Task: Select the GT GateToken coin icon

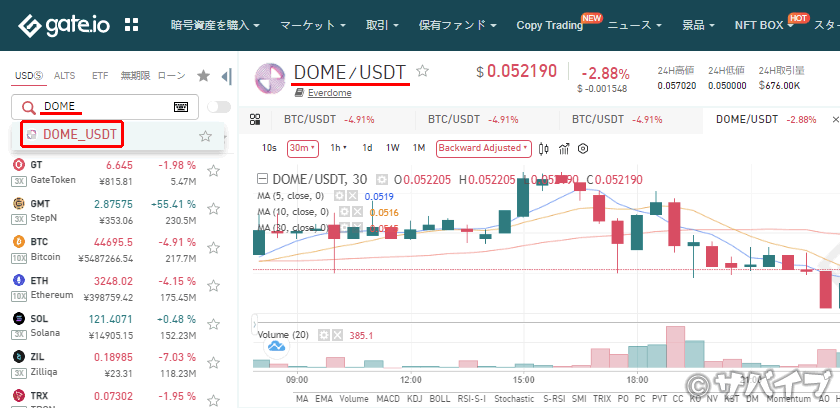Action: click(x=19, y=165)
